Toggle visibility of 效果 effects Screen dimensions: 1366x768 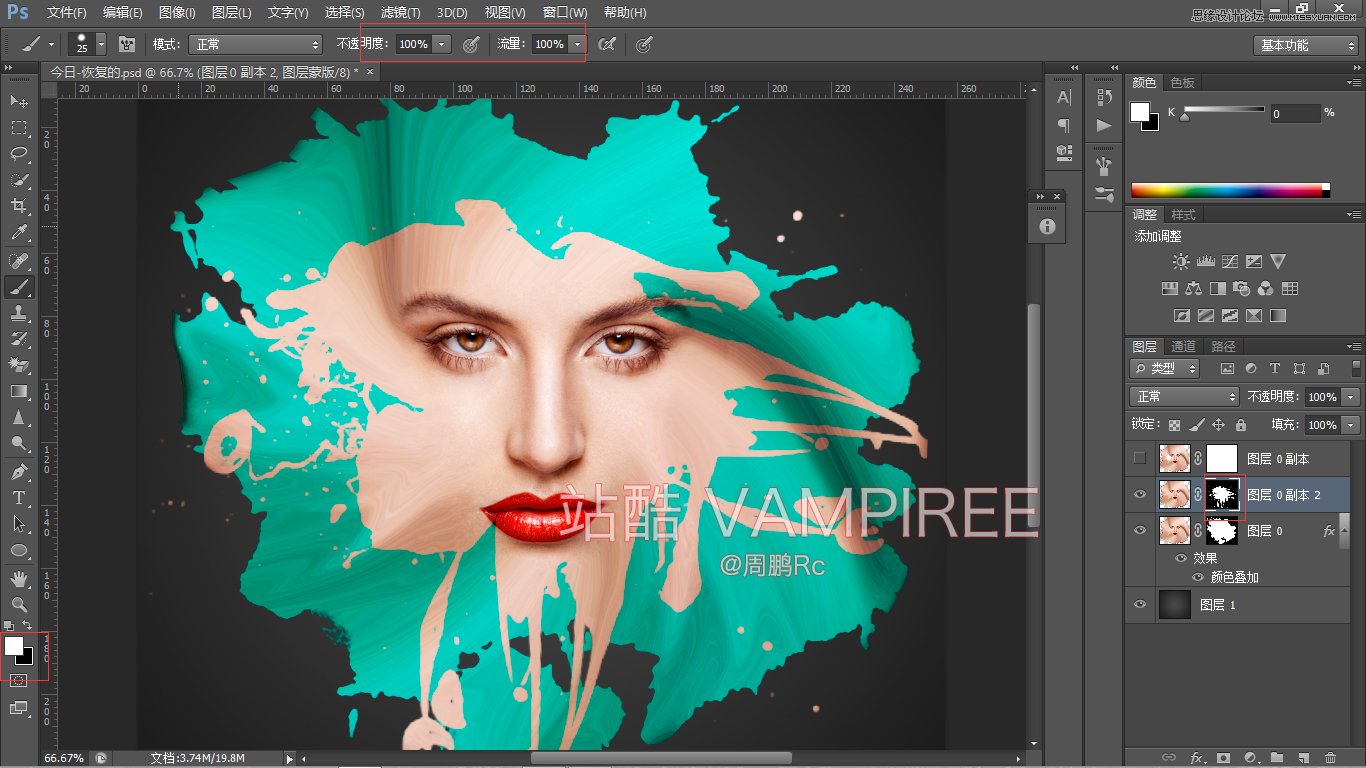tap(1181, 558)
